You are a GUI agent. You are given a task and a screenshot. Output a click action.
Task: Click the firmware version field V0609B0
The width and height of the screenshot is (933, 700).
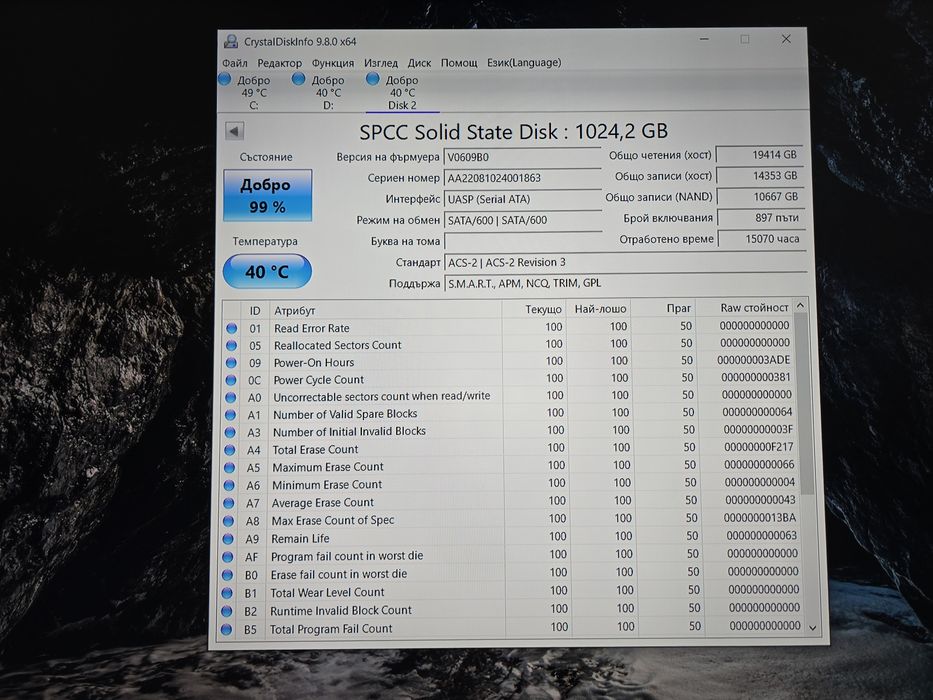pos(522,157)
